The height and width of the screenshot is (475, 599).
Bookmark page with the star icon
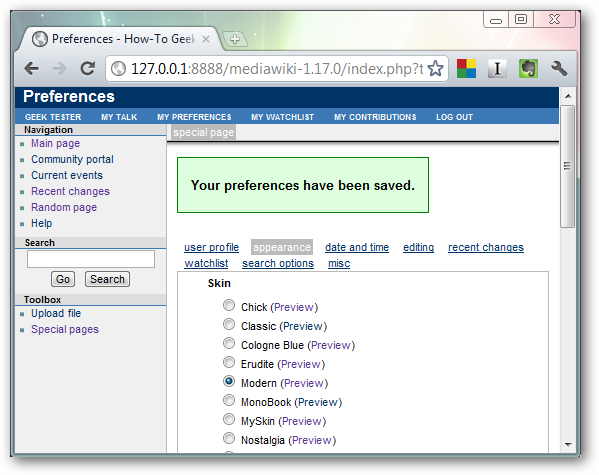[x=435, y=69]
